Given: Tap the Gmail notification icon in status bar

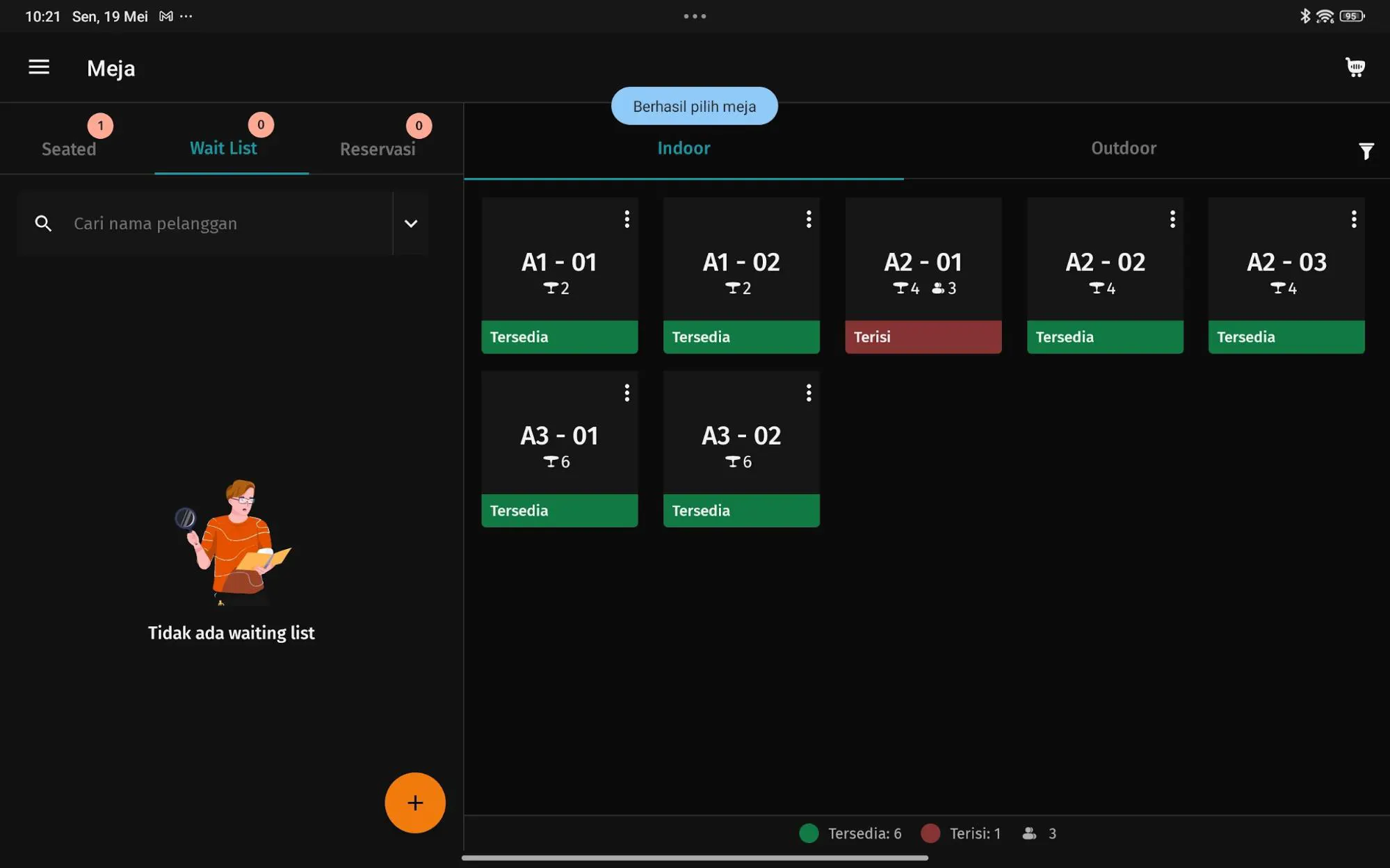Looking at the screenshot, I should (x=165, y=16).
